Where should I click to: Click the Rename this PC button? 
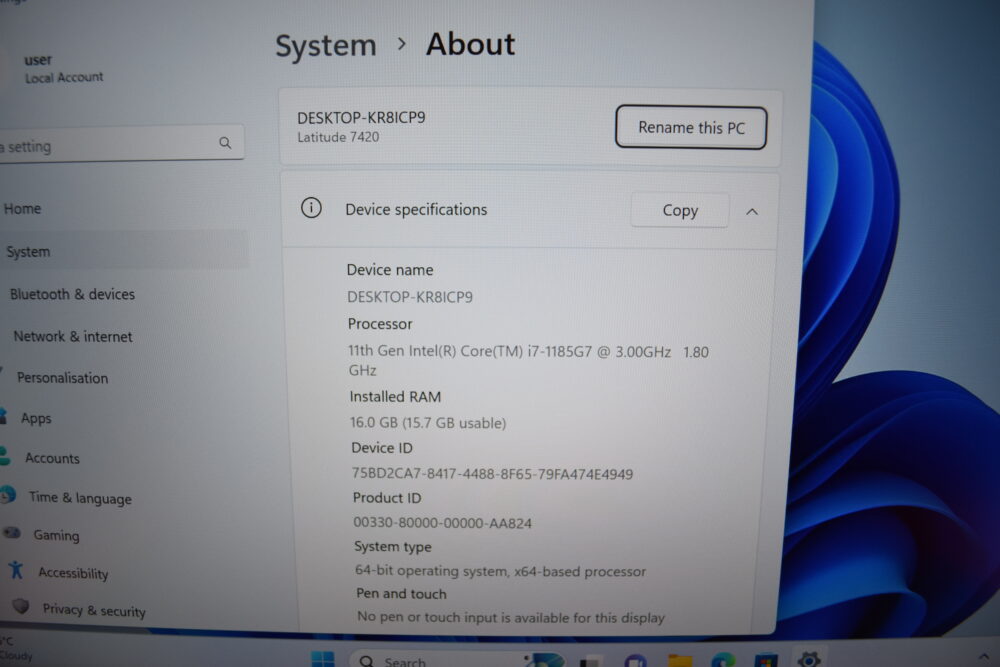(691, 128)
